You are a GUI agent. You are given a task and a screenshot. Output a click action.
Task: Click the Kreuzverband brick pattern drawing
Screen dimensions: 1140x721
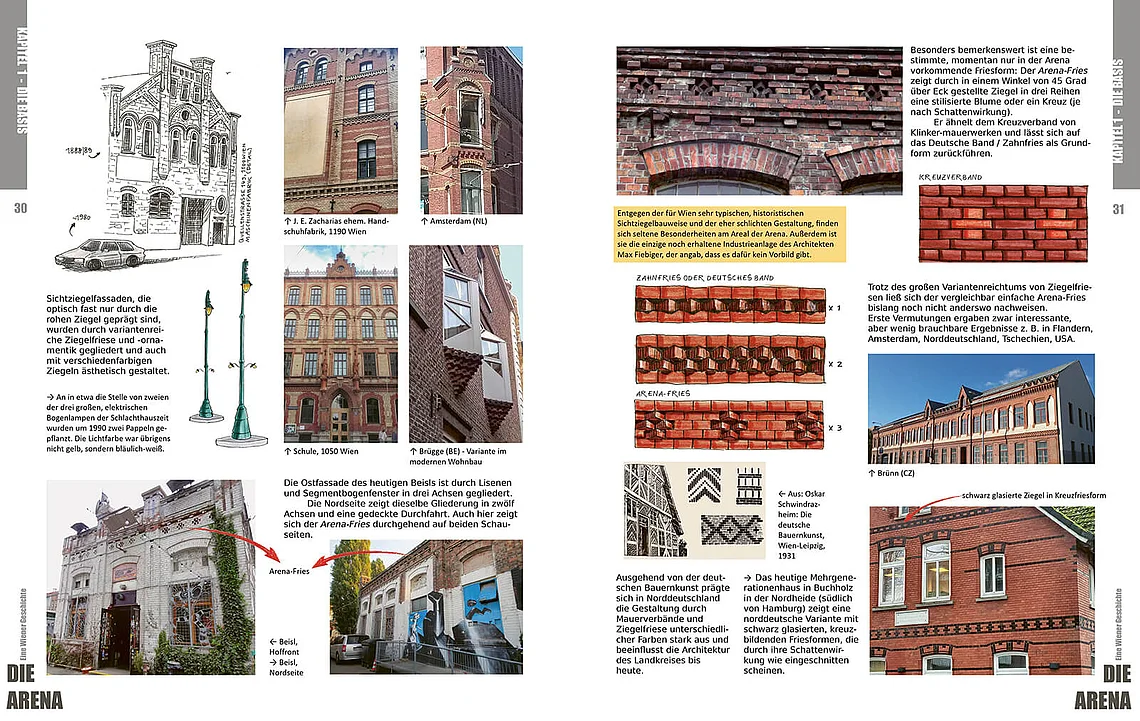click(x=1003, y=223)
